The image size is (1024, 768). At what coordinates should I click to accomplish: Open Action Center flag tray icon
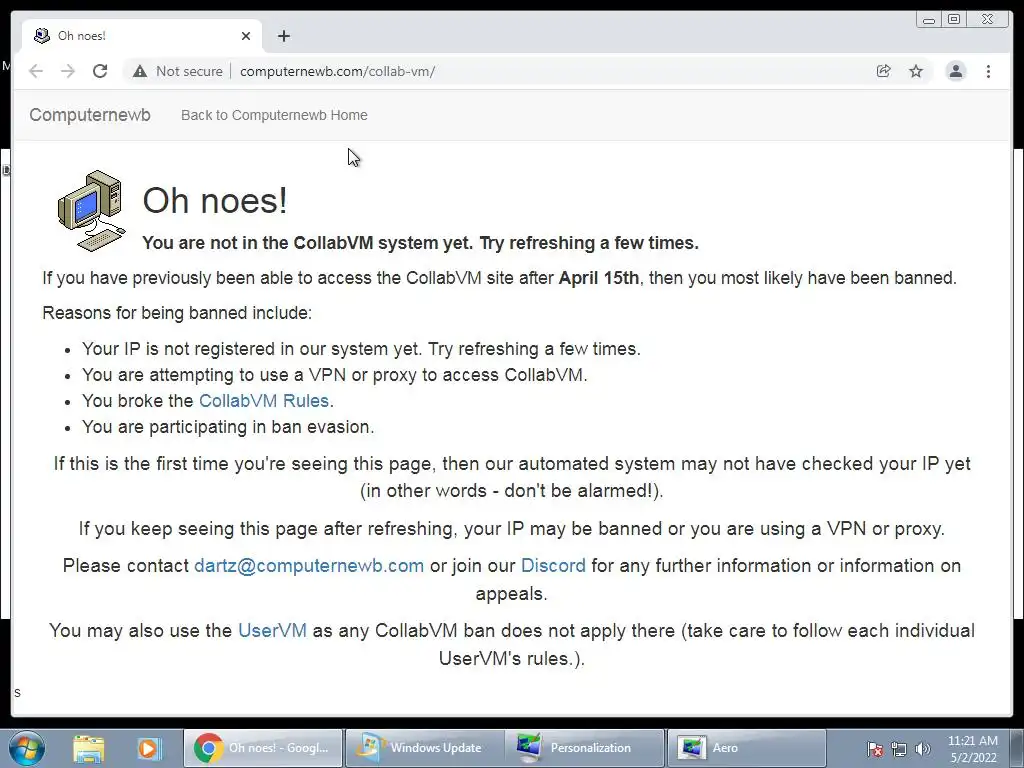[x=874, y=749]
